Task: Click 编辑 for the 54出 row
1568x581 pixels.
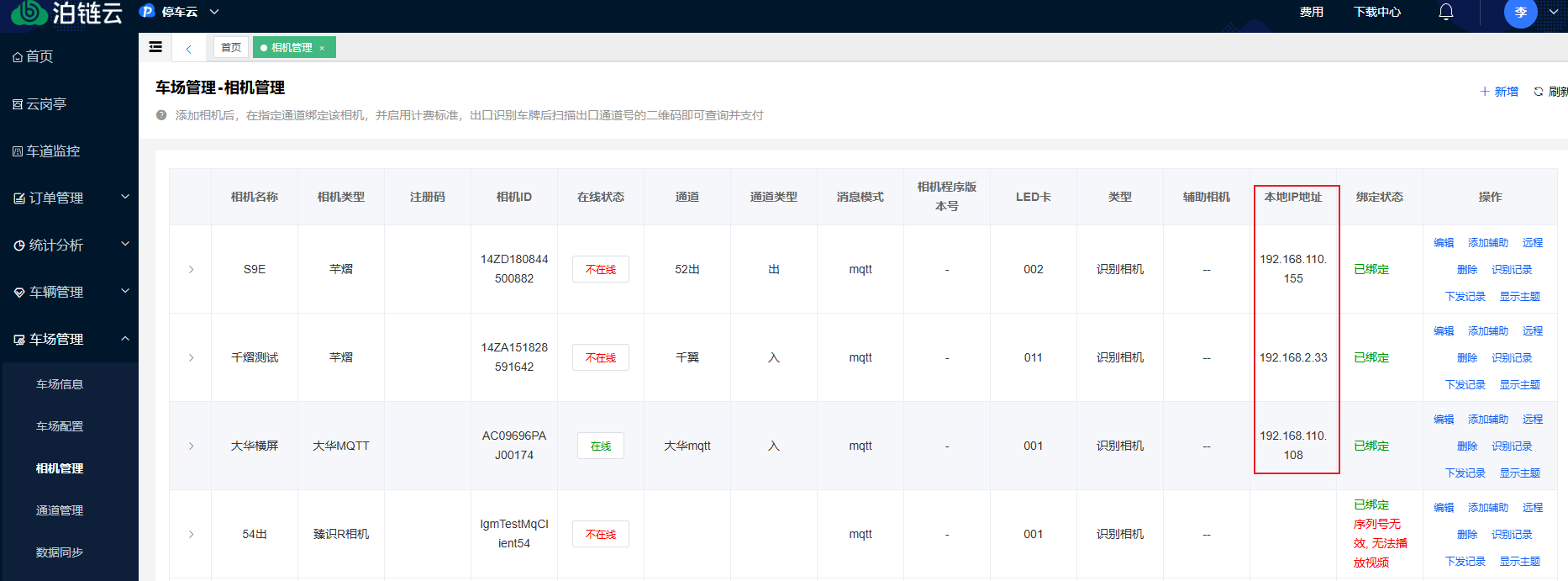Action: tap(1444, 508)
